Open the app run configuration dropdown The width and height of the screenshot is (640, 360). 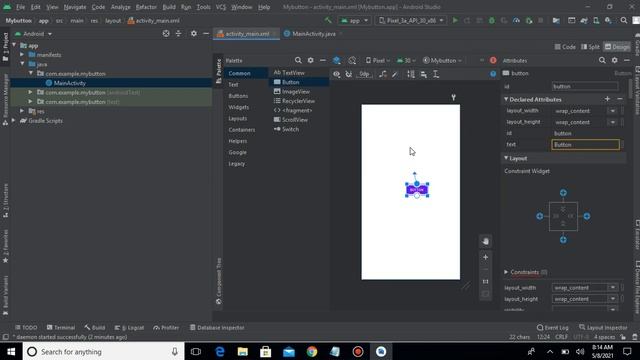click(x=354, y=20)
